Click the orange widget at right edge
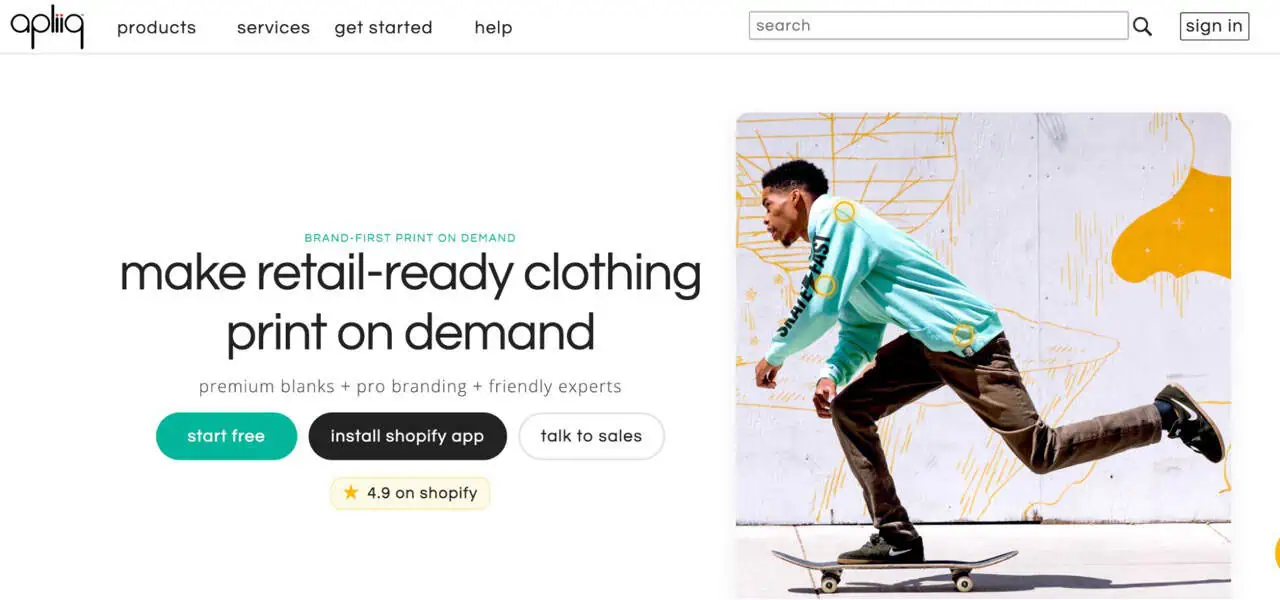The height and width of the screenshot is (600, 1280). 1277,552
